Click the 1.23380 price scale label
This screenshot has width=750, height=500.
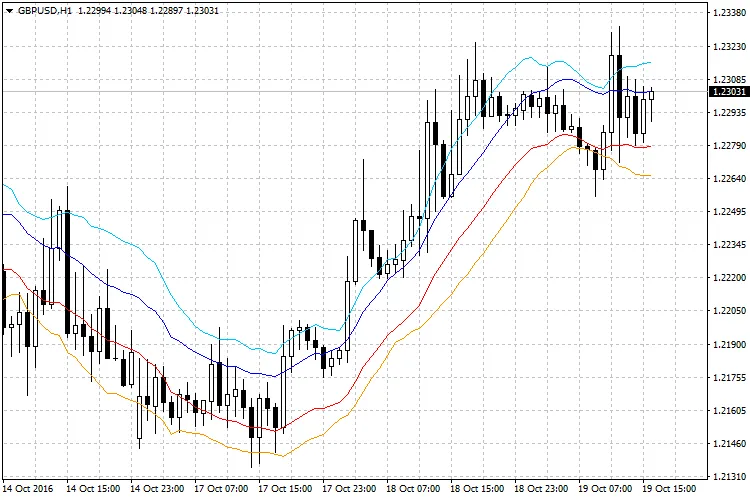tap(727, 13)
